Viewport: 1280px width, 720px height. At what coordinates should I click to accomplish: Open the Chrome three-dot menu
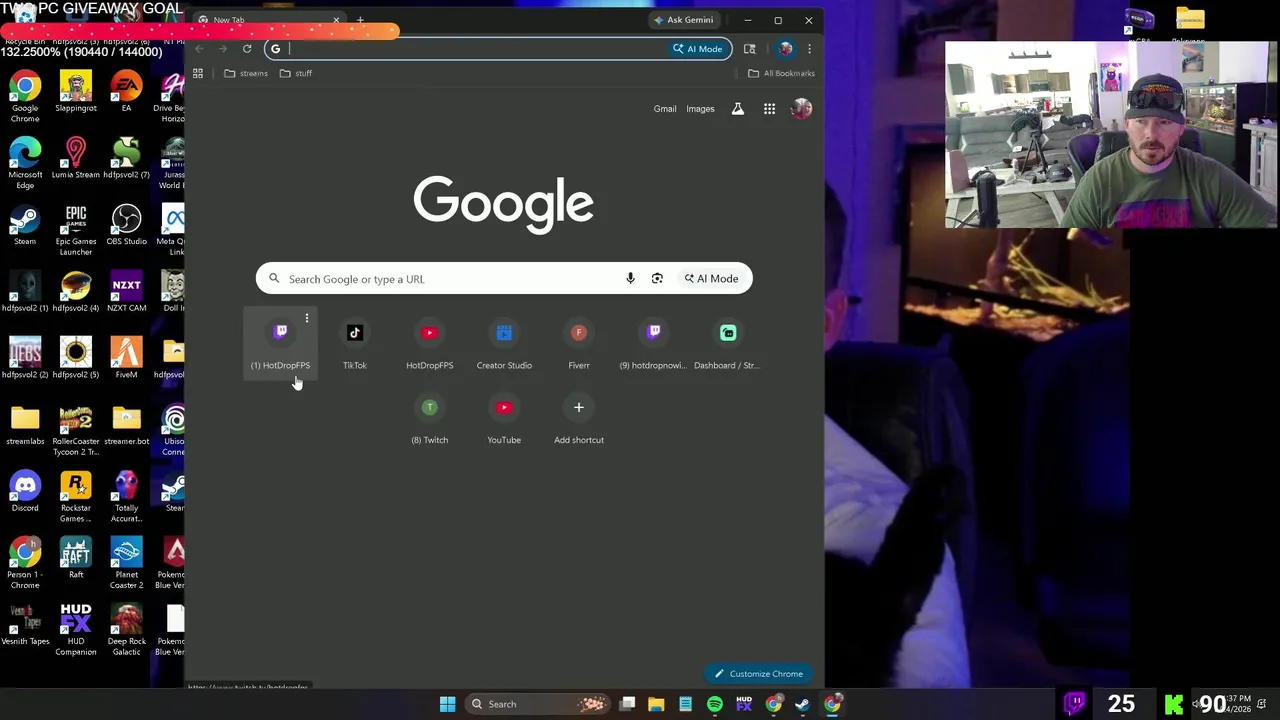tap(809, 49)
